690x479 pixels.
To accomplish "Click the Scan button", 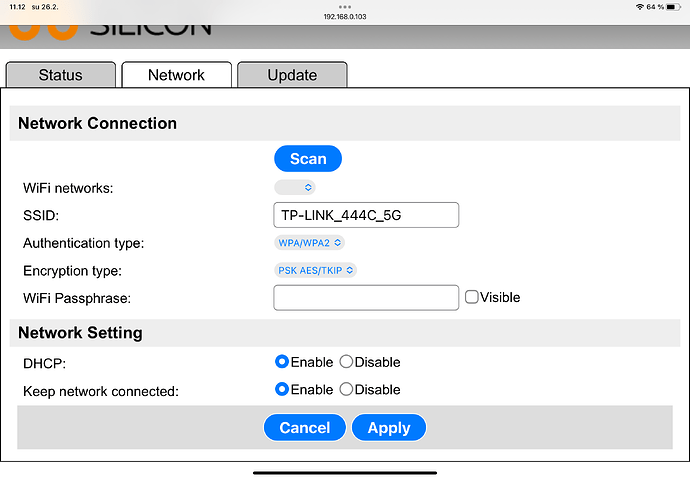I will pyautogui.click(x=308, y=158).
